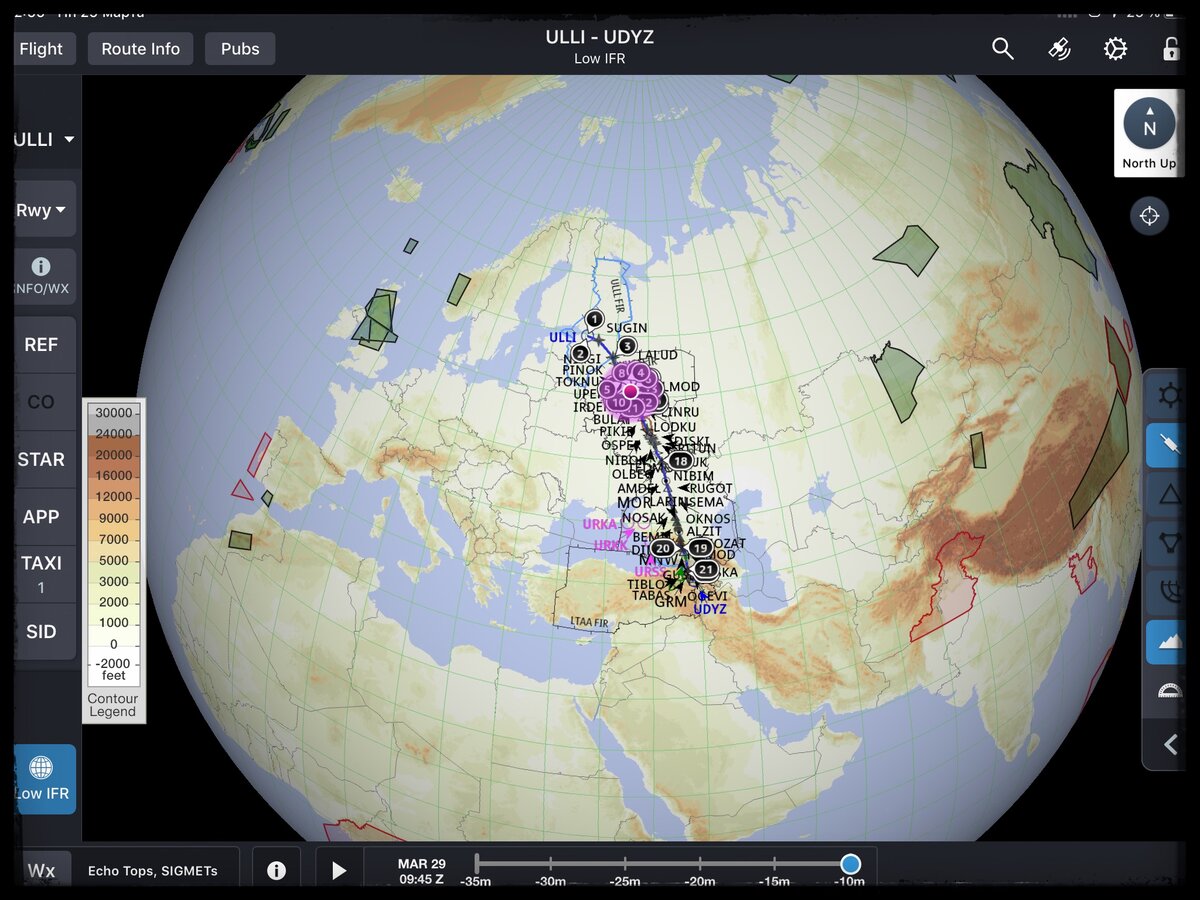Open Echo Tops, SIGMETs layer selector
This screenshot has height=900, width=1200.
click(x=152, y=870)
